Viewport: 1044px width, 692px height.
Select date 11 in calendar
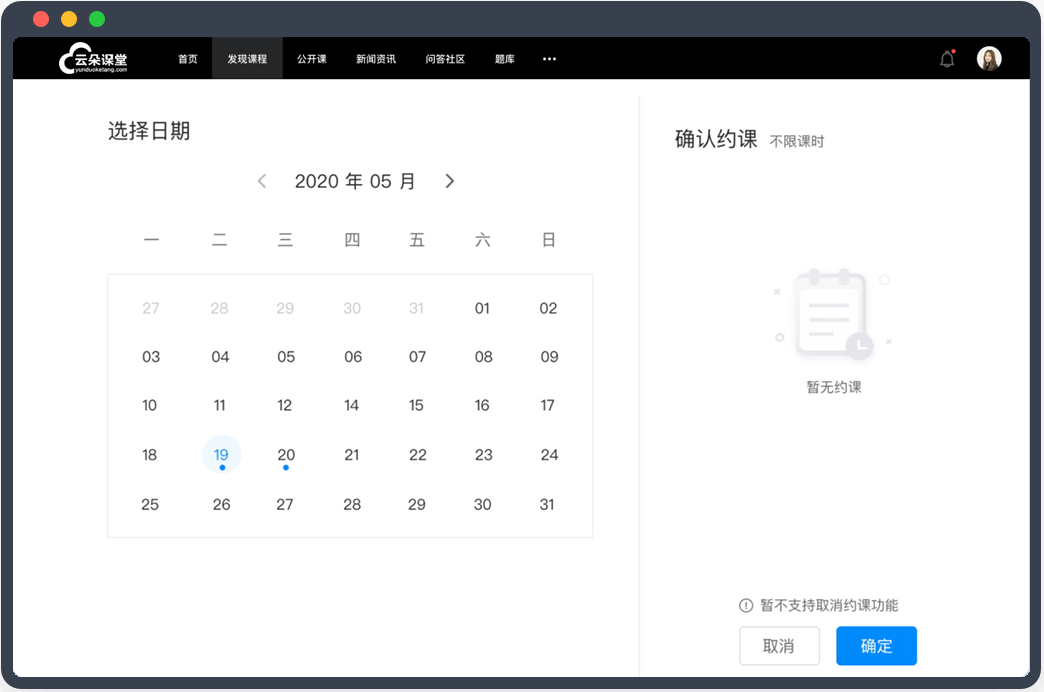[220, 406]
